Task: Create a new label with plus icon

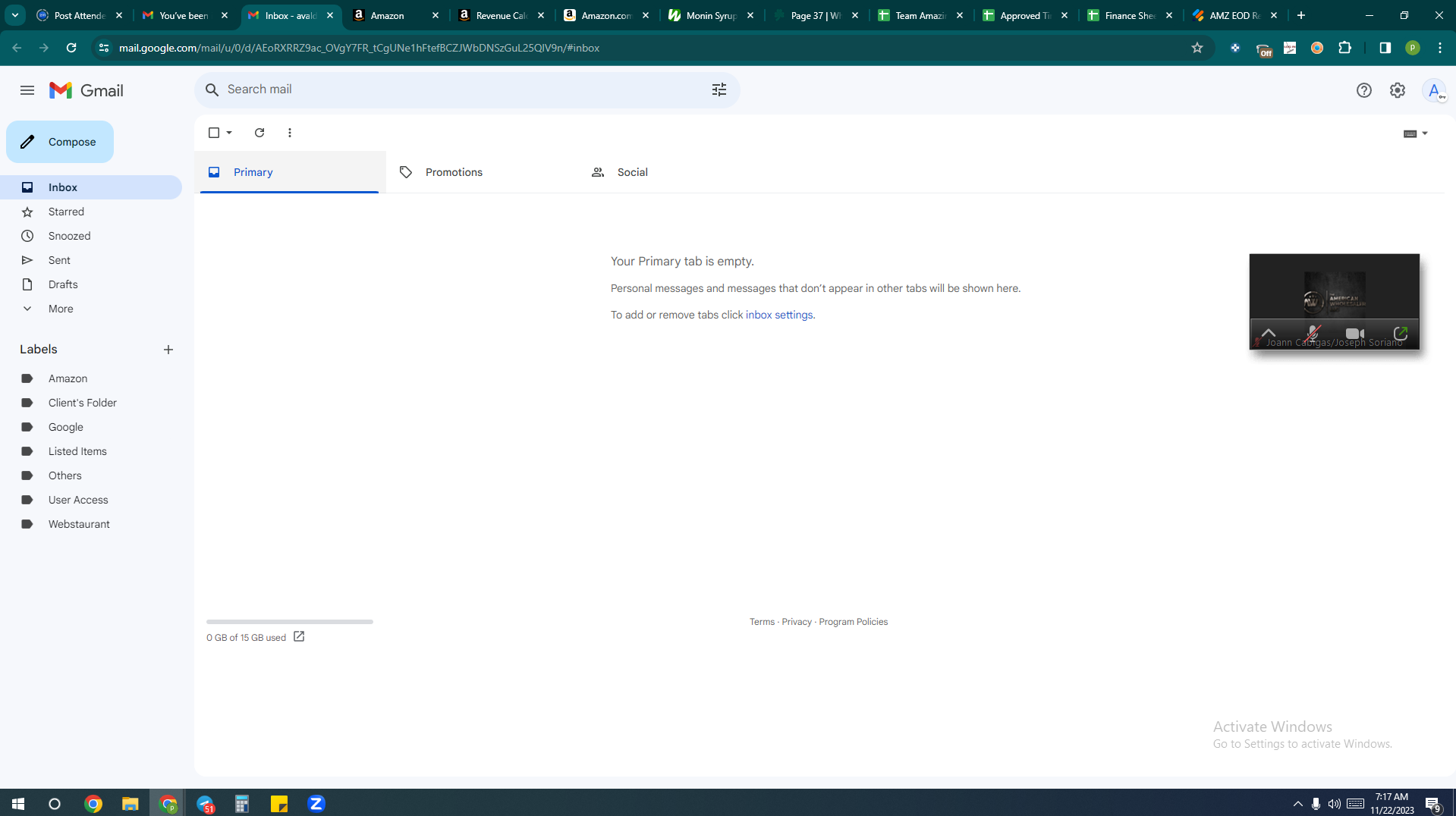Action: coord(168,350)
